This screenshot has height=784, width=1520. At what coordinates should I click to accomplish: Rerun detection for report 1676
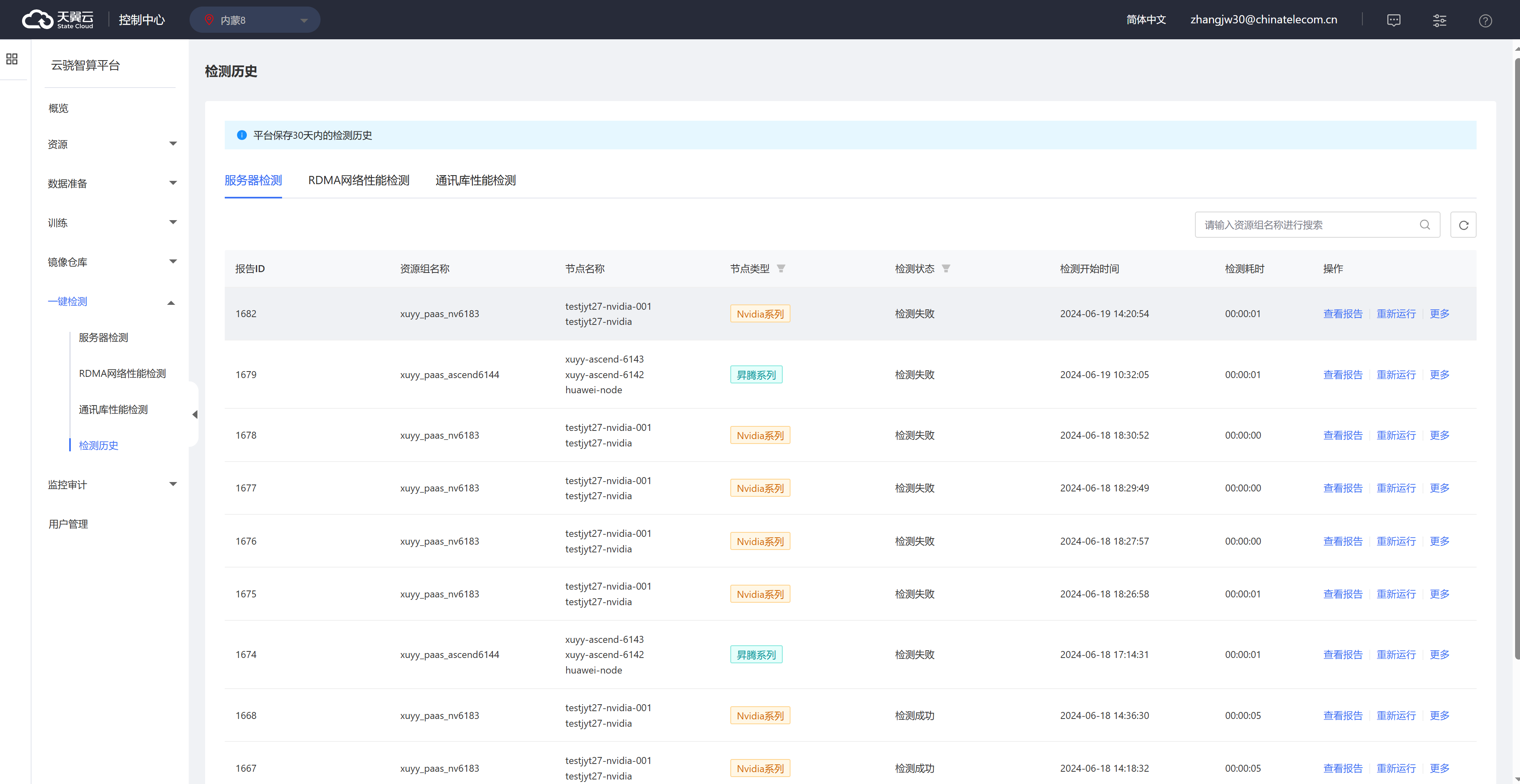pos(1396,541)
